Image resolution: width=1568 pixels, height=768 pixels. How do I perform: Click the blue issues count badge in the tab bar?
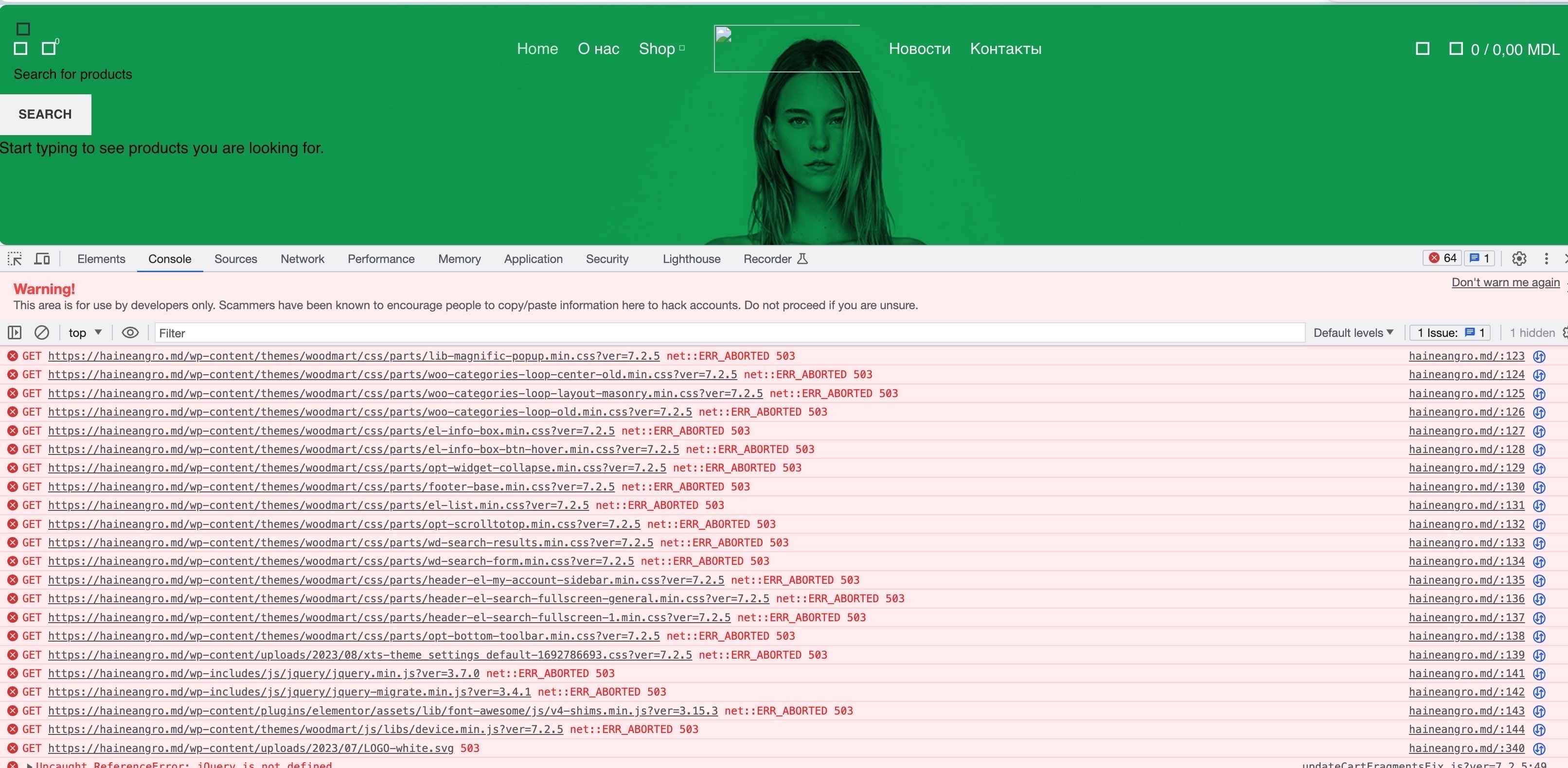pyautogui.click(x=1480, y=258)
